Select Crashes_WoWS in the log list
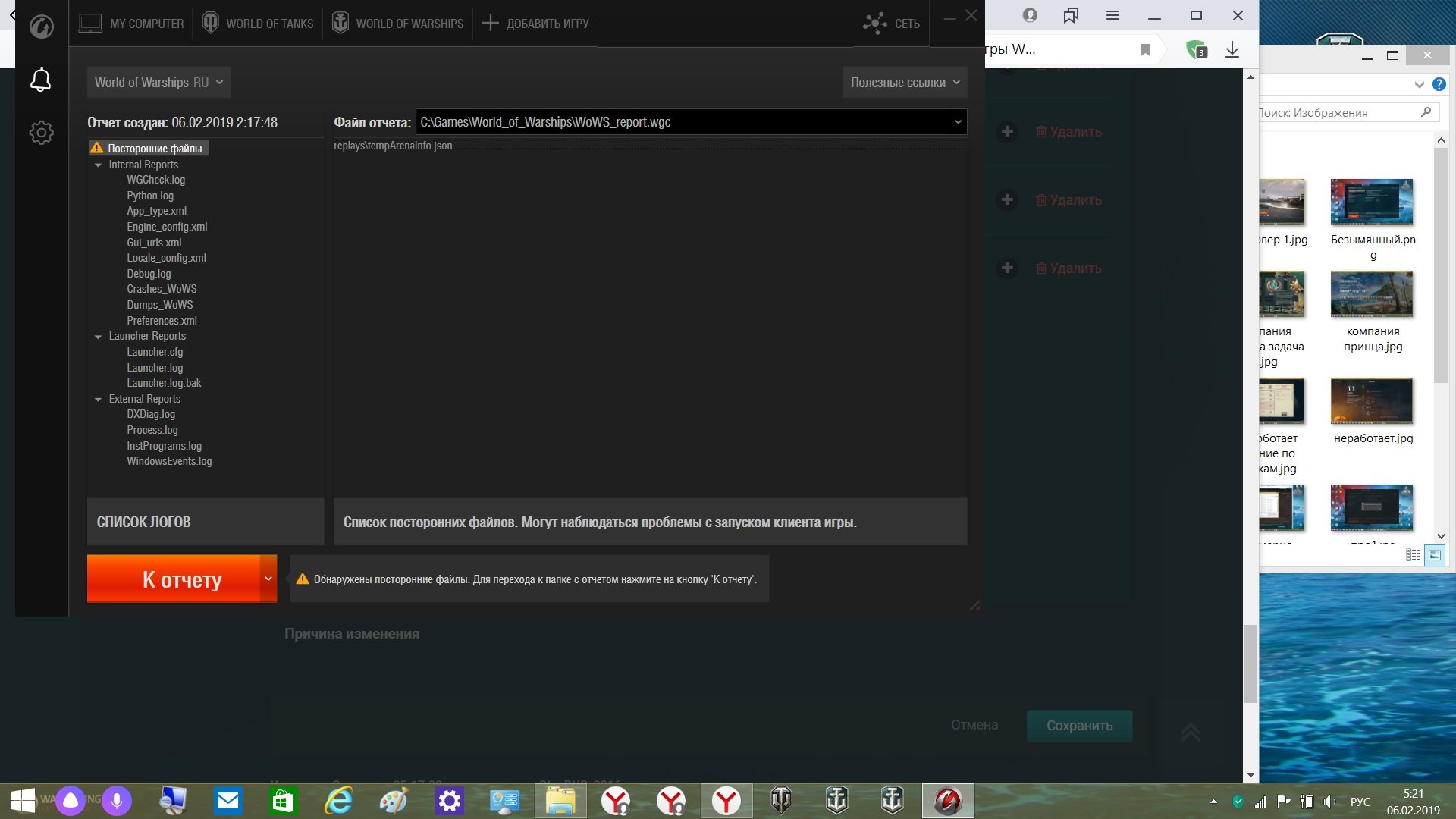The height and width of the screenshot is (819, 1456). pos(162,289)
